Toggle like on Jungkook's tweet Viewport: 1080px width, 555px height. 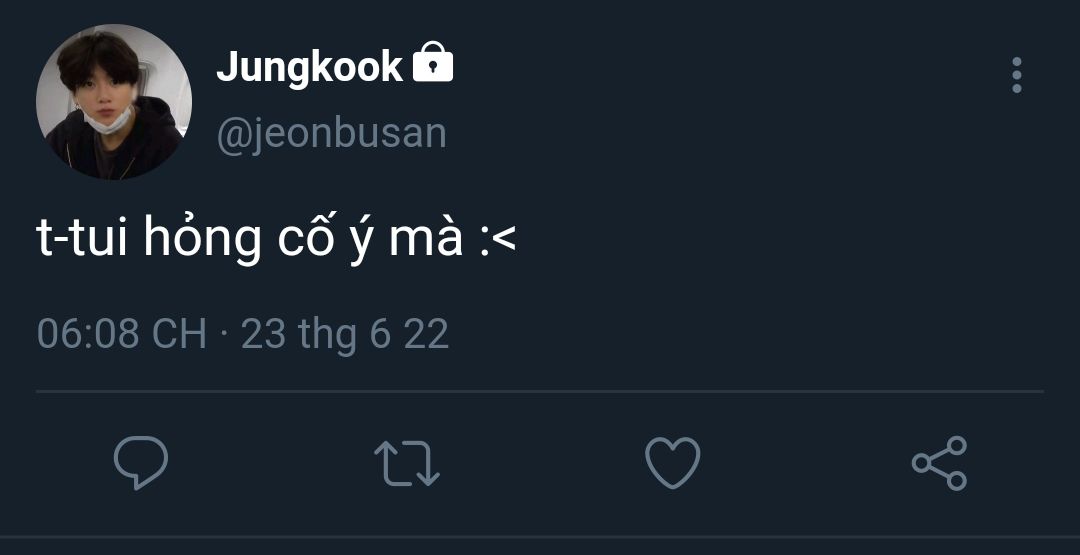672,463
